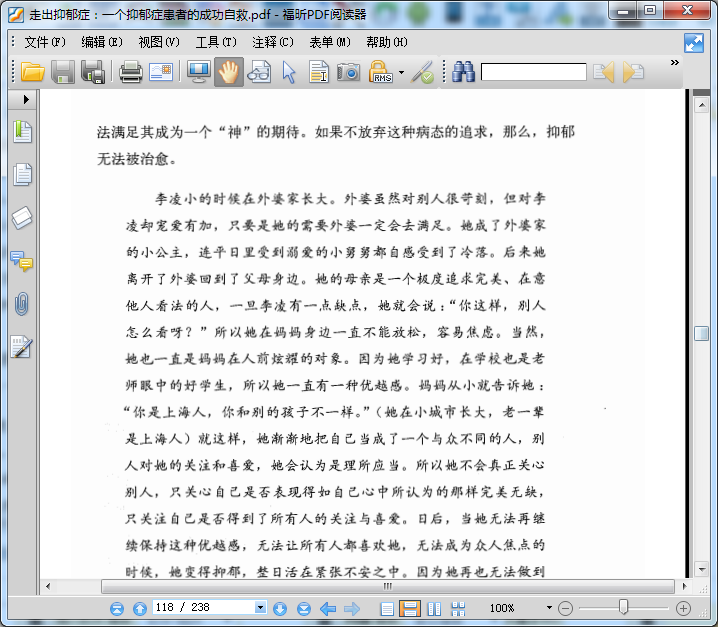The height and width of the screenshot is (627, 718).
Task: Show the Signatures panel with the pen icon
Action: (x=22, y=347)
